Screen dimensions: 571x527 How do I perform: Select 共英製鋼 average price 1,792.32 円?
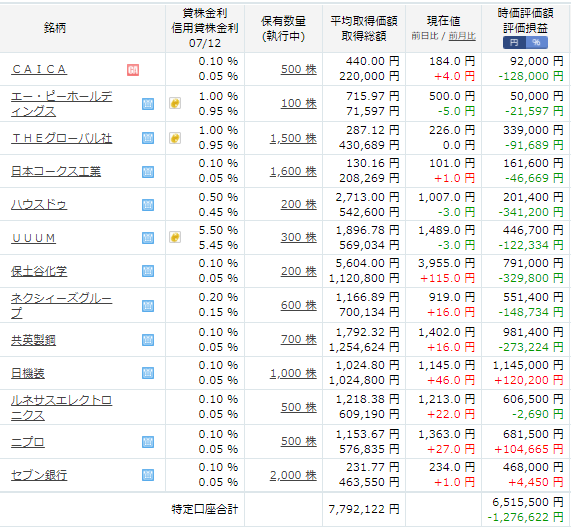click(367, 332)
